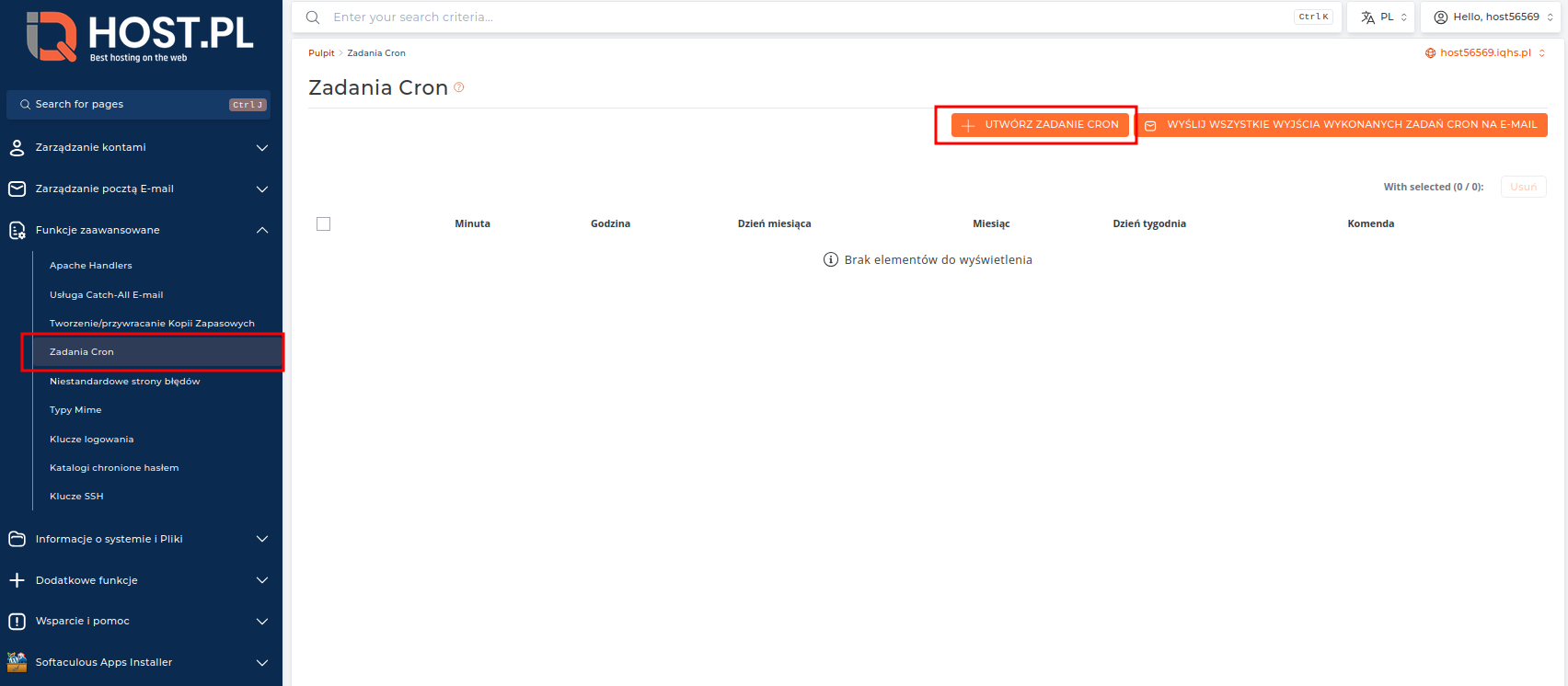Click the Softaculous Apps Installer icon
Image resolution: width=1568 pixels, height=686 pixels.
point(17,662)
